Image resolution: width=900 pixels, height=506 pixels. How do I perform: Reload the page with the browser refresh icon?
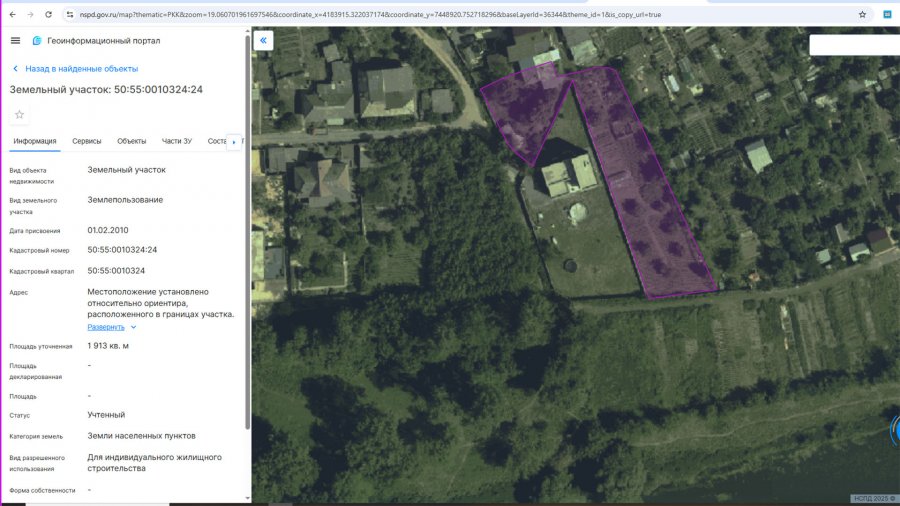pyautogui.click(x=49, y=15)
